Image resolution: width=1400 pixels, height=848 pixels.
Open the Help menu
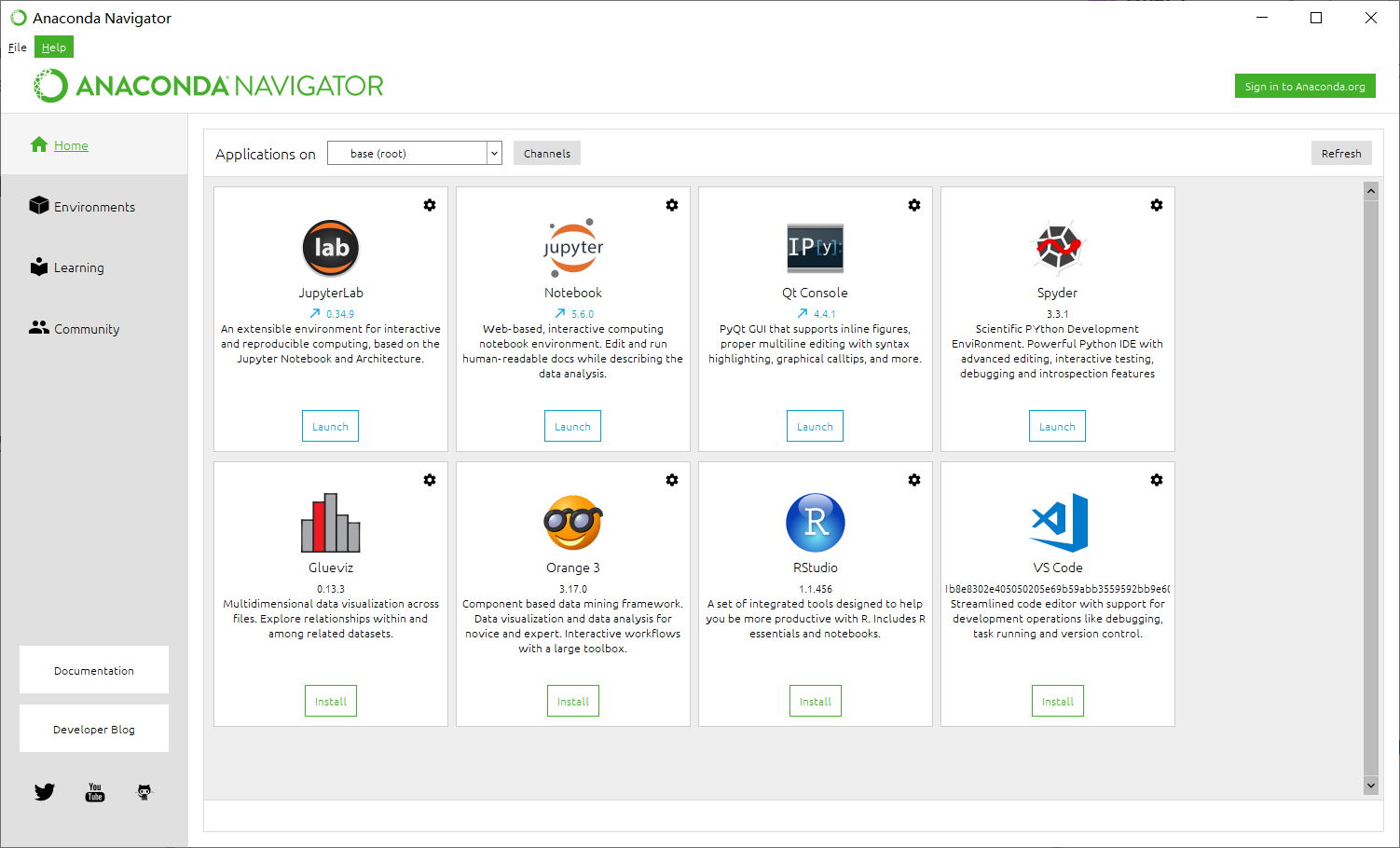[x=54, y=48]
